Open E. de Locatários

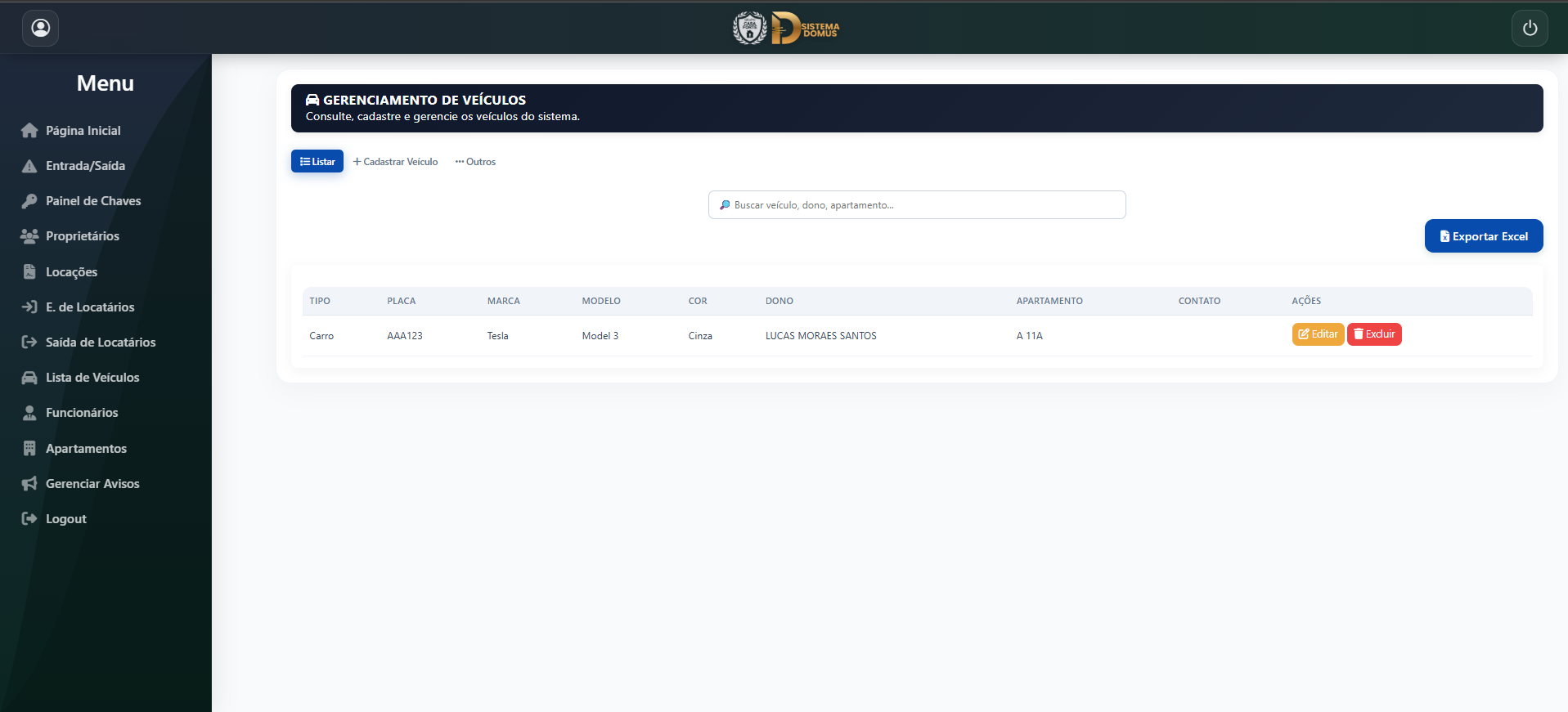coord(90,307)
